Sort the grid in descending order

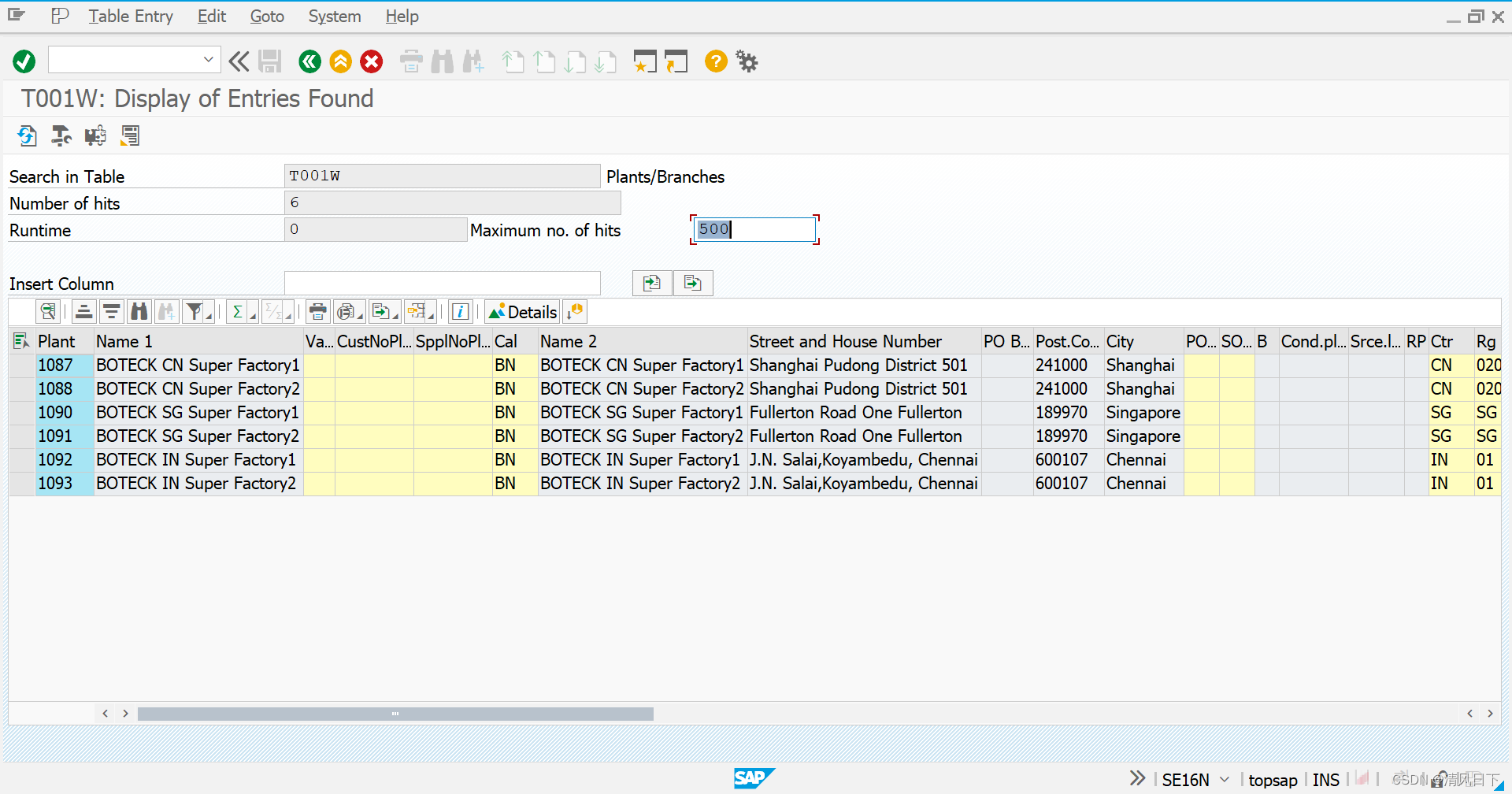[112, 312]
